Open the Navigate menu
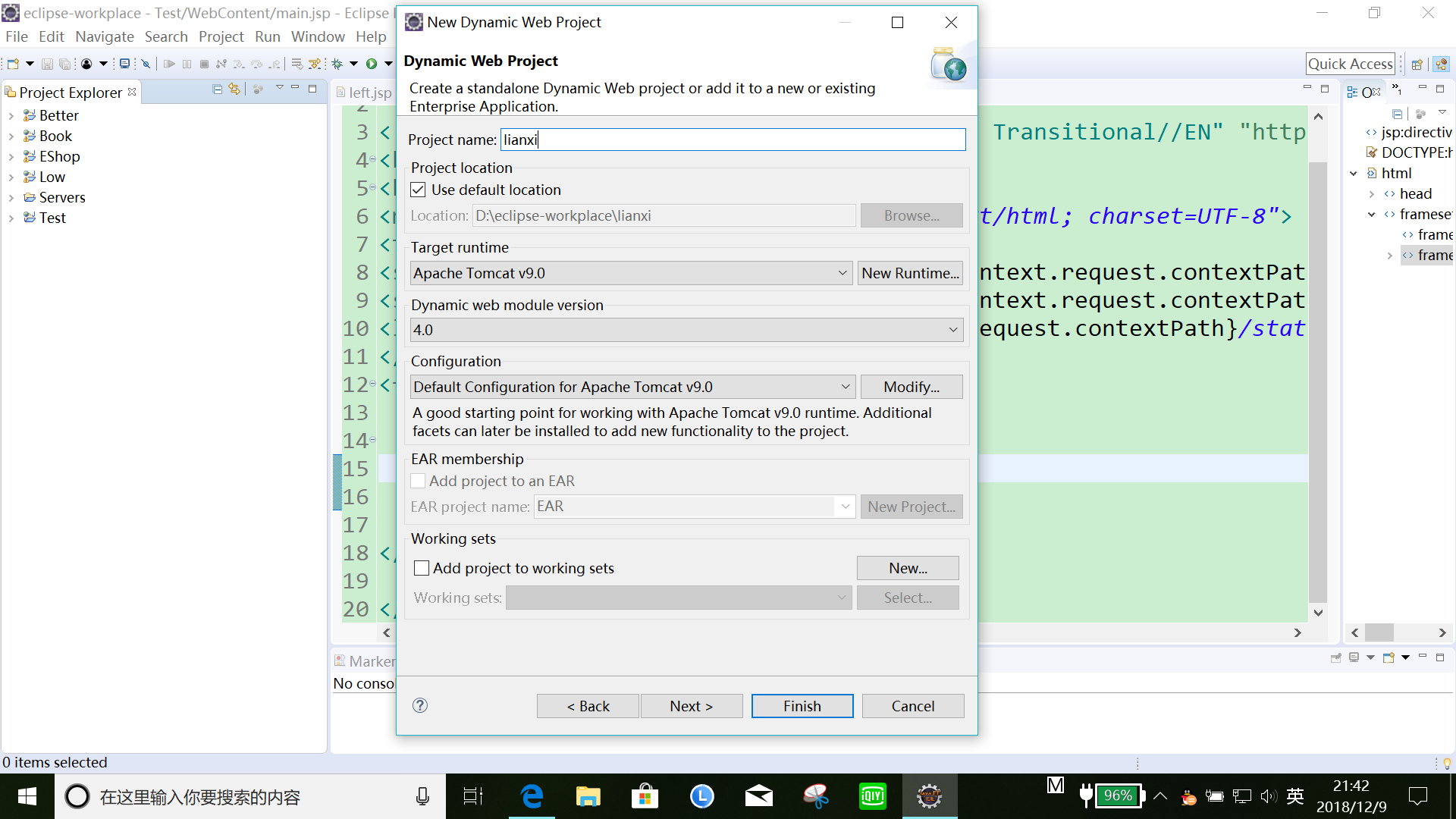The height and width of the screenshot is (819, 1456). (105, 36)
